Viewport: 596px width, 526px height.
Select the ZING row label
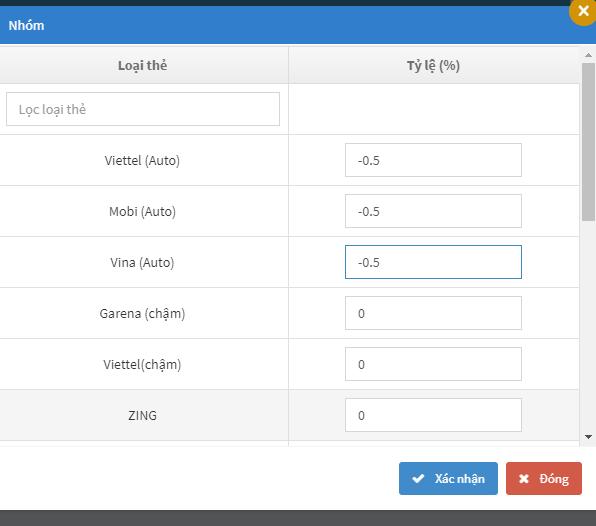[142, 415]
